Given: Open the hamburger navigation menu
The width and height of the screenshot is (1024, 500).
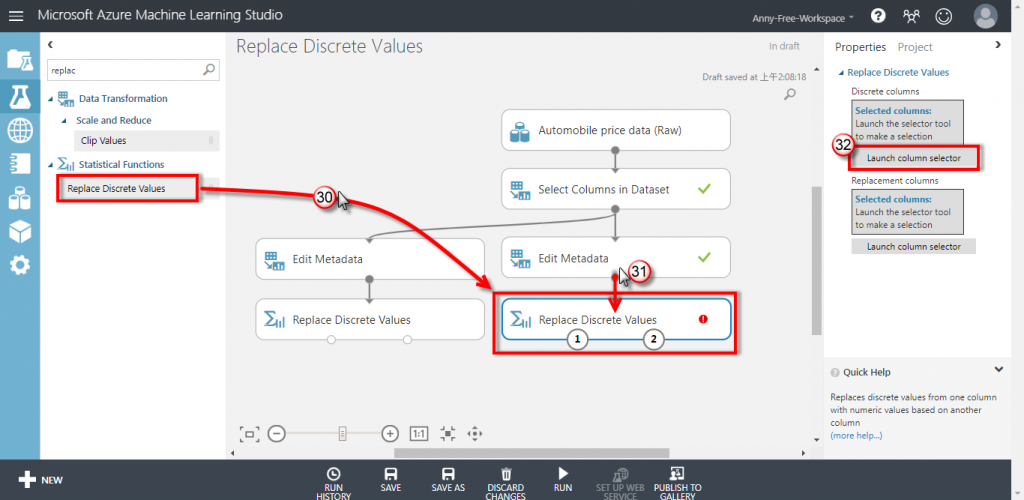Looking at the screenshot, I should click(x=16, y=16).
